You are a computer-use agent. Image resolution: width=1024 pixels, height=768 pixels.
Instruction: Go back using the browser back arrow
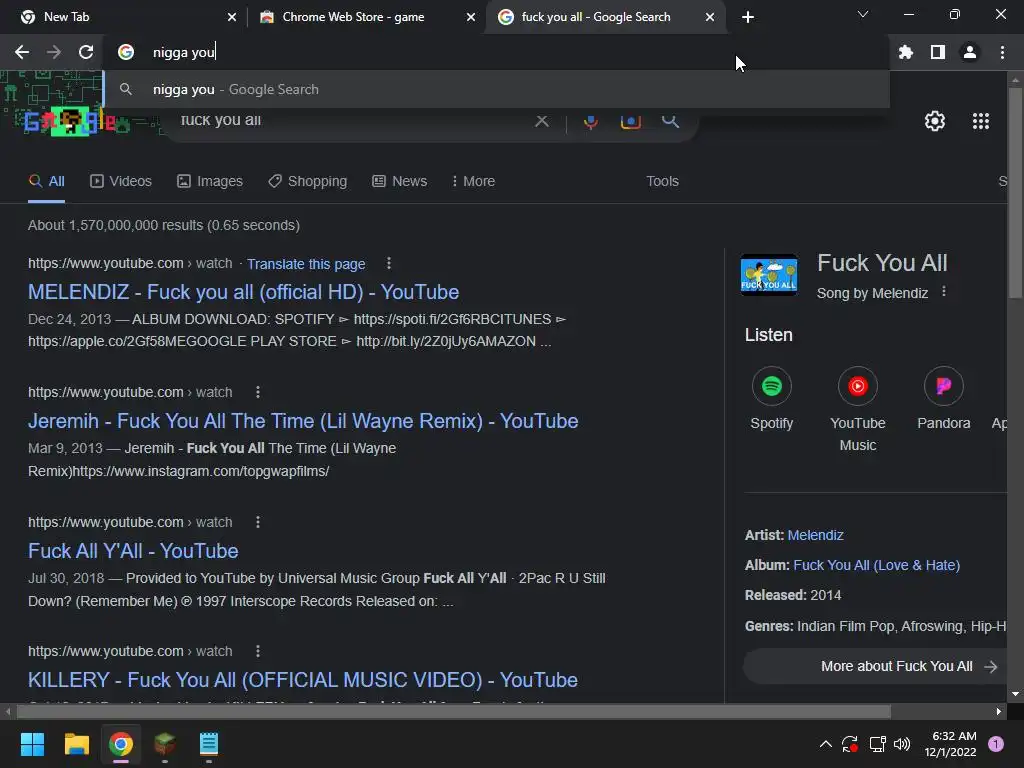[22, 52]
